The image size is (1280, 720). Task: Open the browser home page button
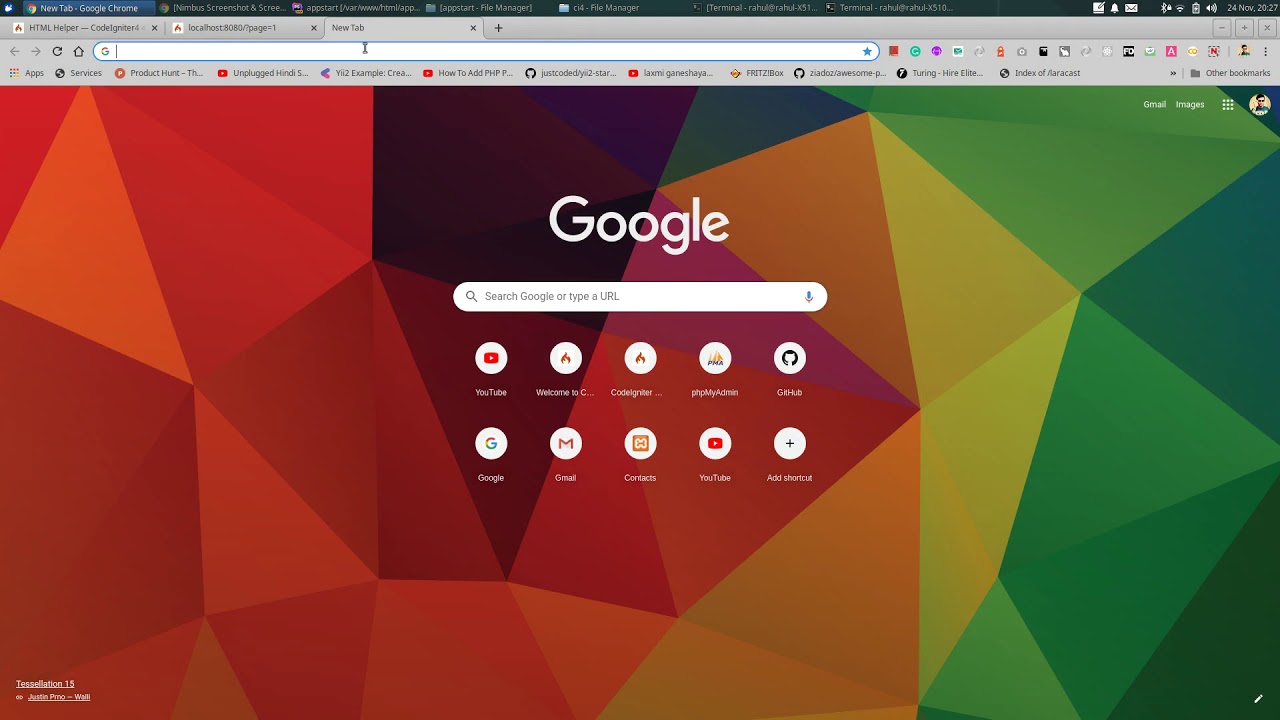coord(79,51)
